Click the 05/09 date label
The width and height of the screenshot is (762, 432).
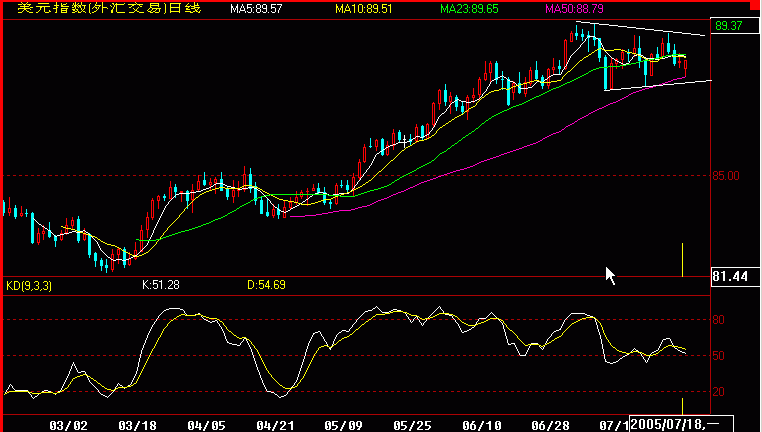pos(344,426)
